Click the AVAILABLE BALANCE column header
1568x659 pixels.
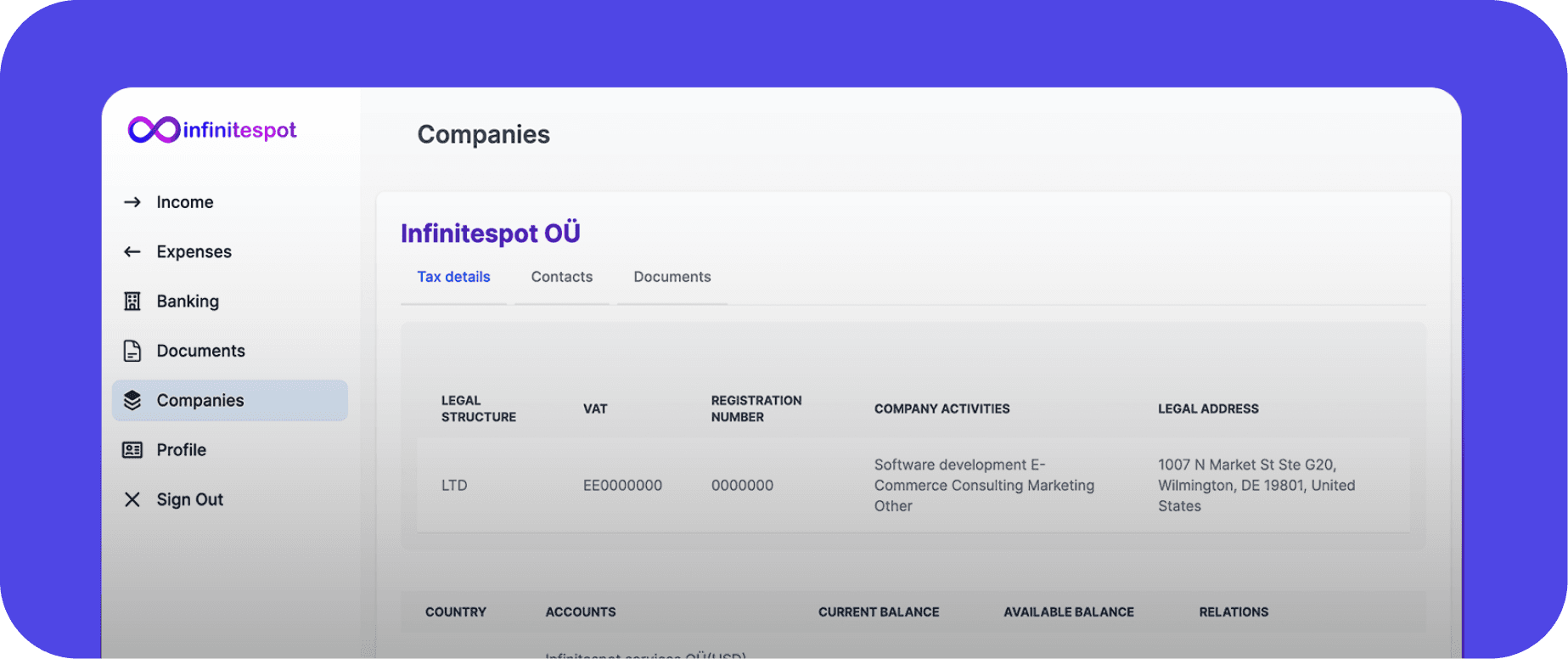pos(1069,611)
